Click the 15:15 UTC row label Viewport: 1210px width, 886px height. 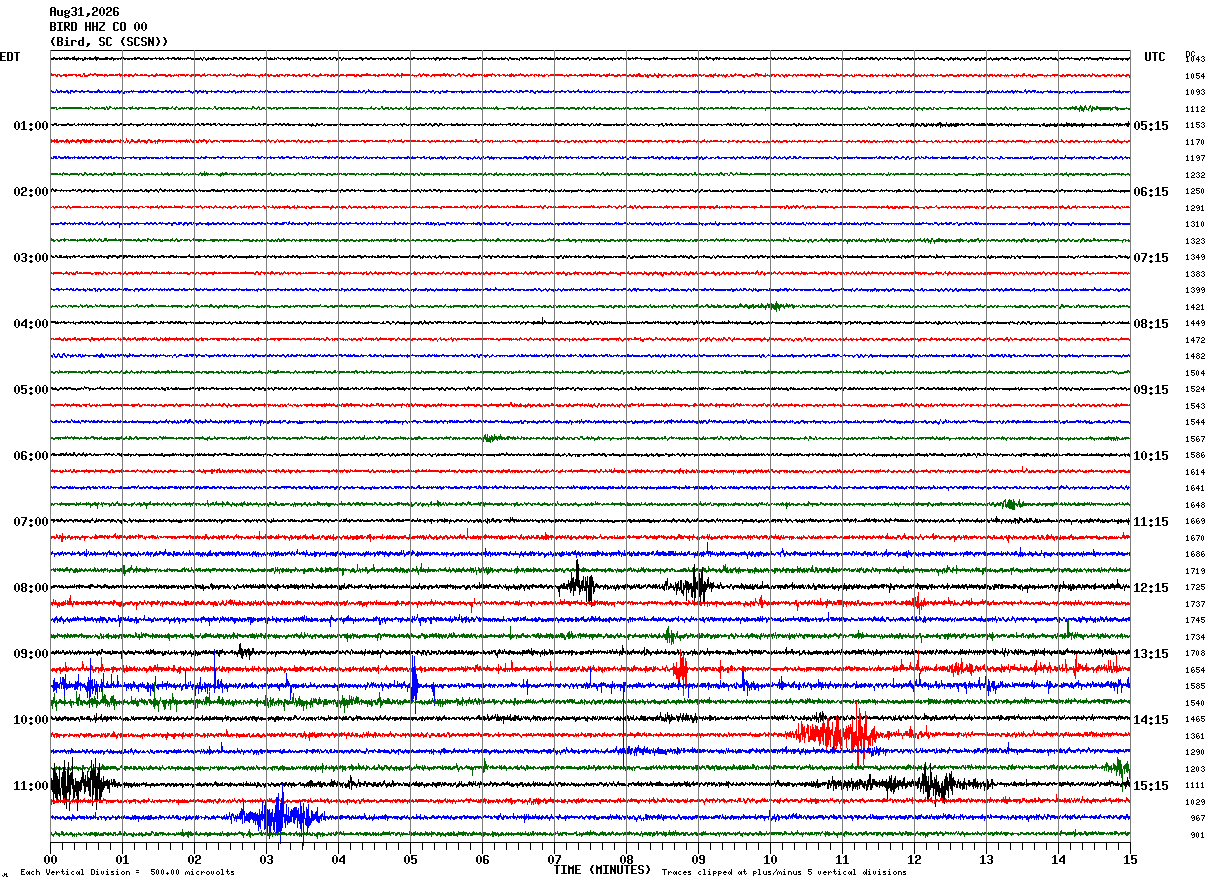(x=1151, y=786)
